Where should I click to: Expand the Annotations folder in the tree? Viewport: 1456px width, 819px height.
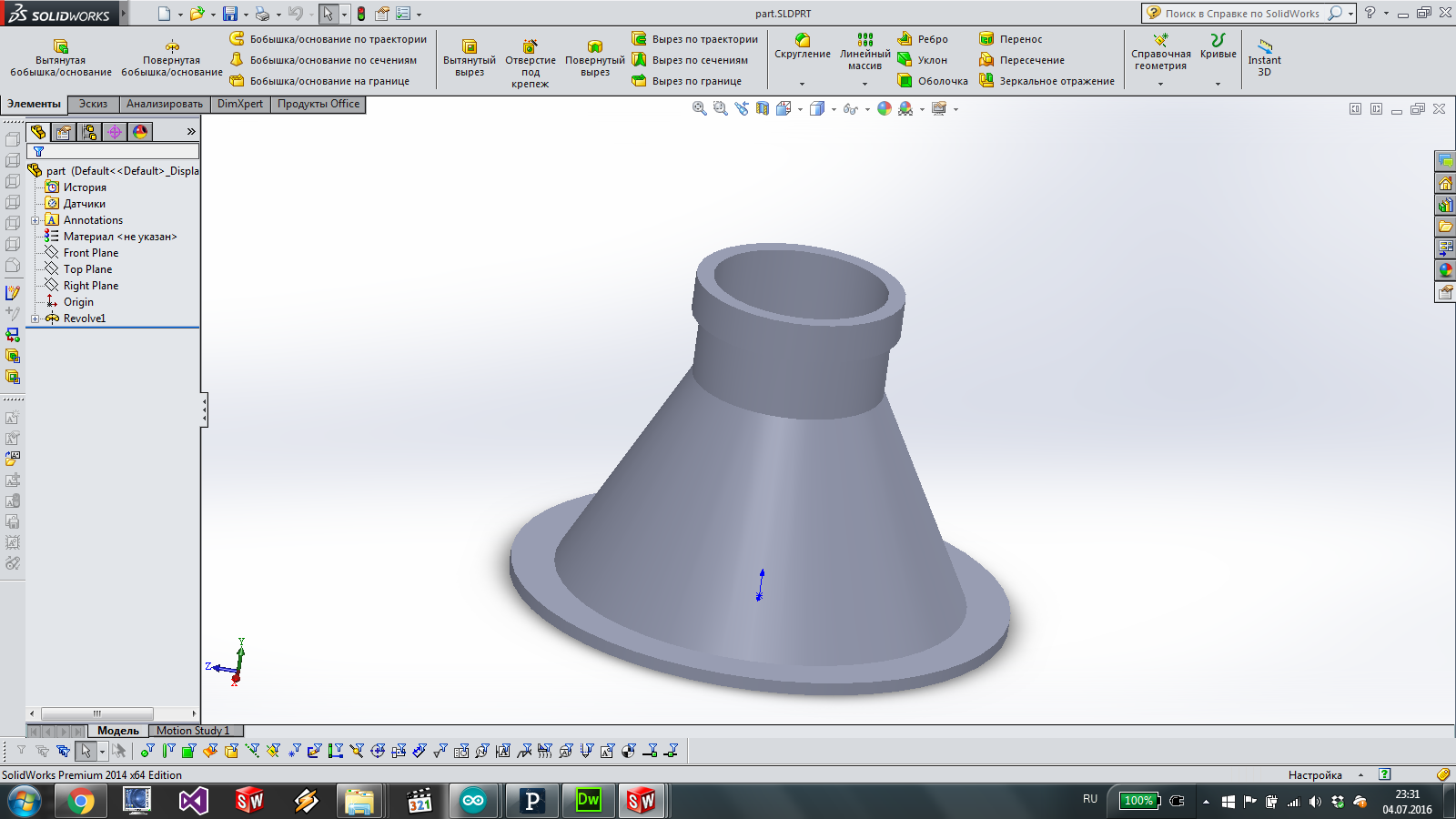coord(35,220)
